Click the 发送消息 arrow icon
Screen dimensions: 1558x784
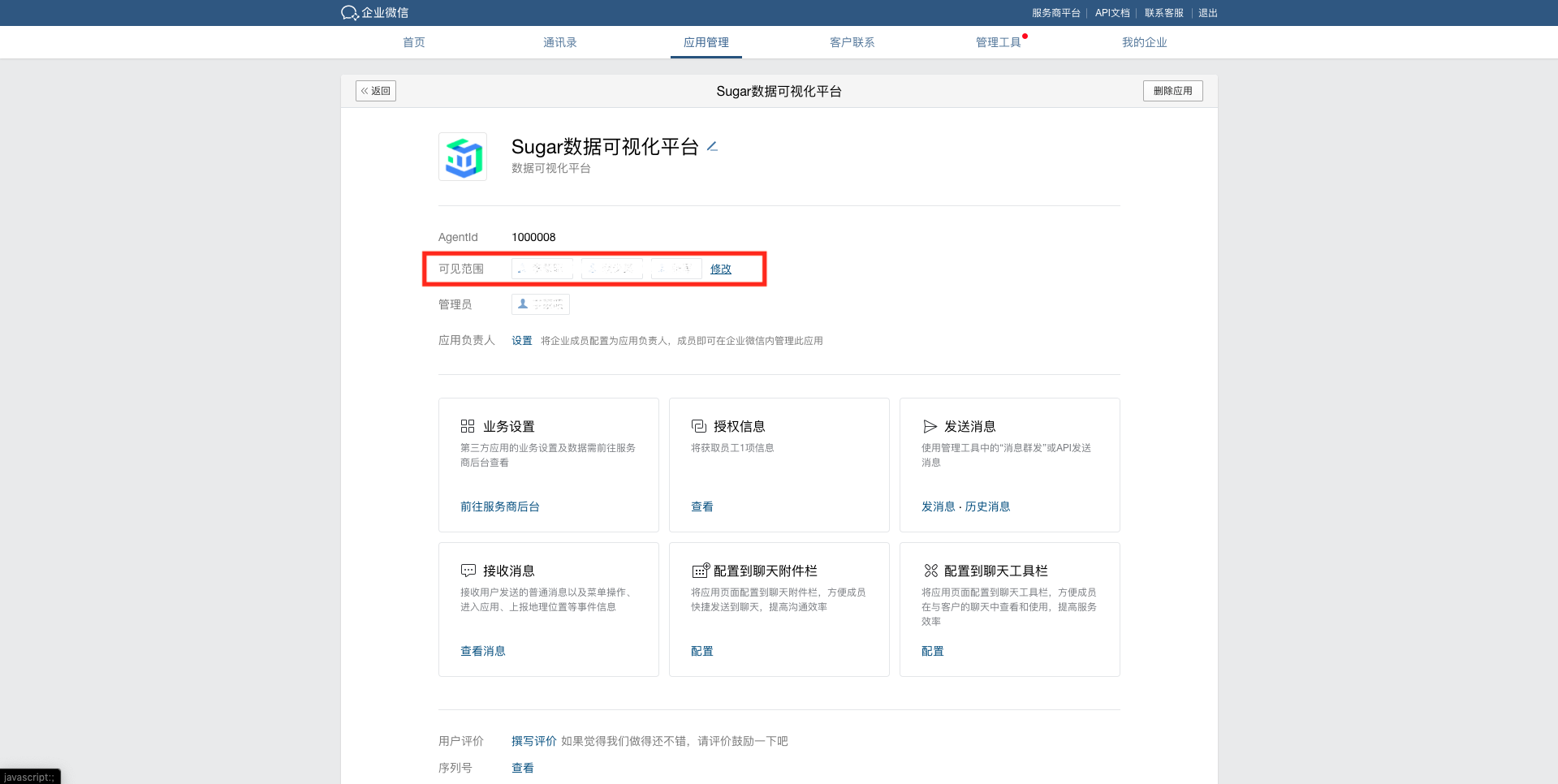coord(930,426)
